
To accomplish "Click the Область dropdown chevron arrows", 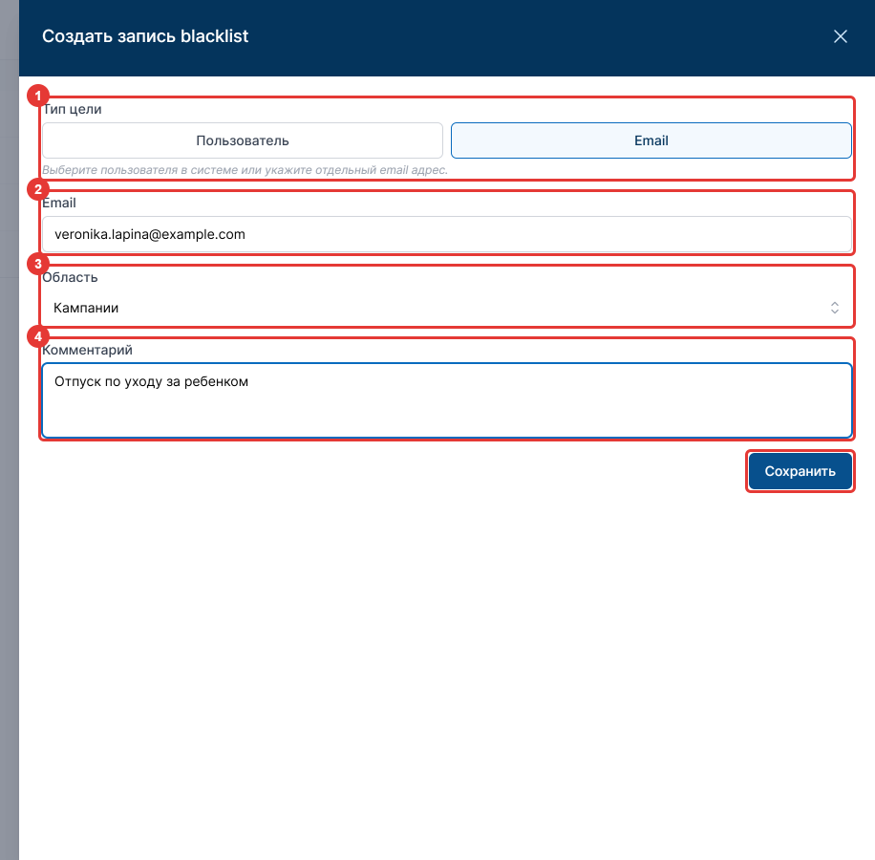I will pos(834,308).
